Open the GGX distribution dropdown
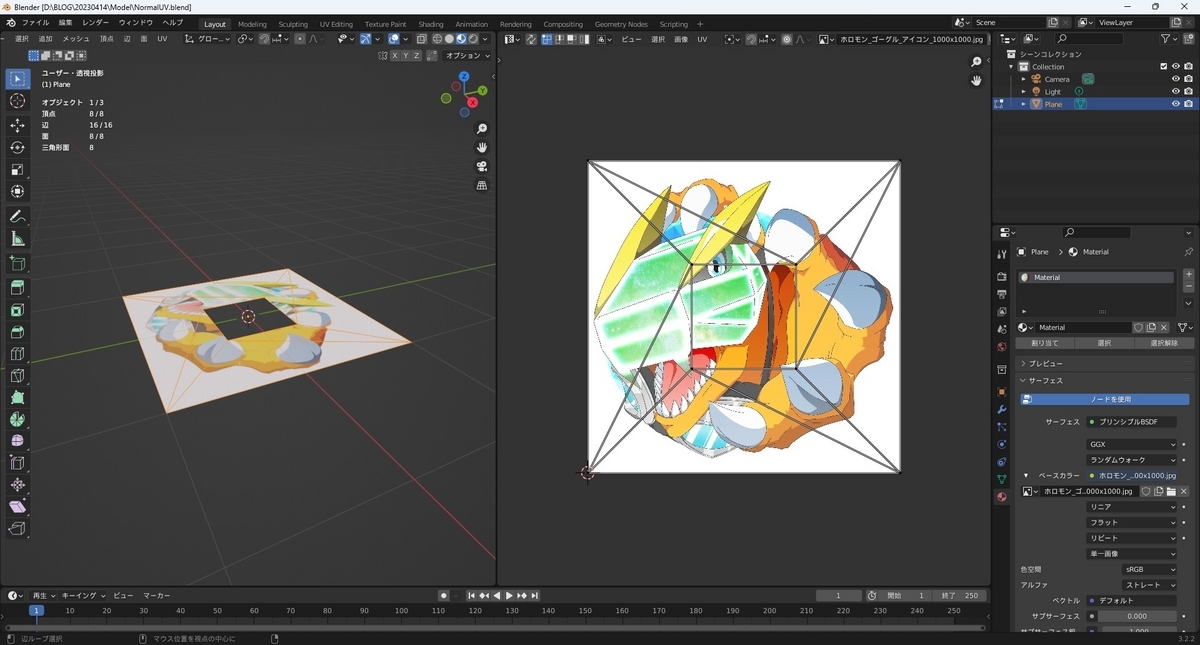 [x=1131, y=444]
